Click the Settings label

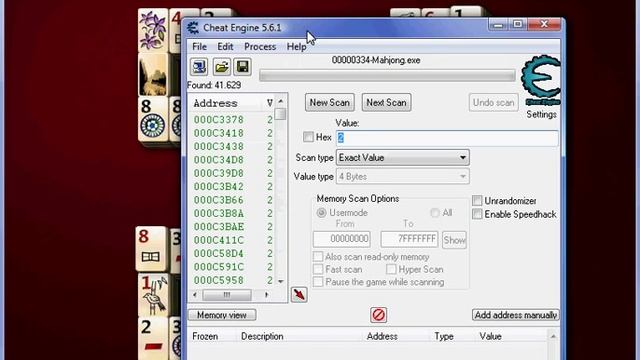tap(541, 114)
